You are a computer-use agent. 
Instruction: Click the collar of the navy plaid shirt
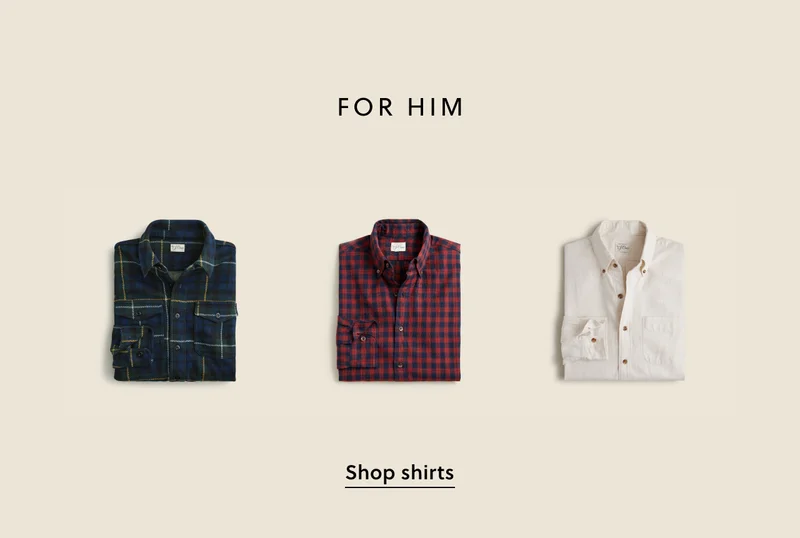coord(178,247)
